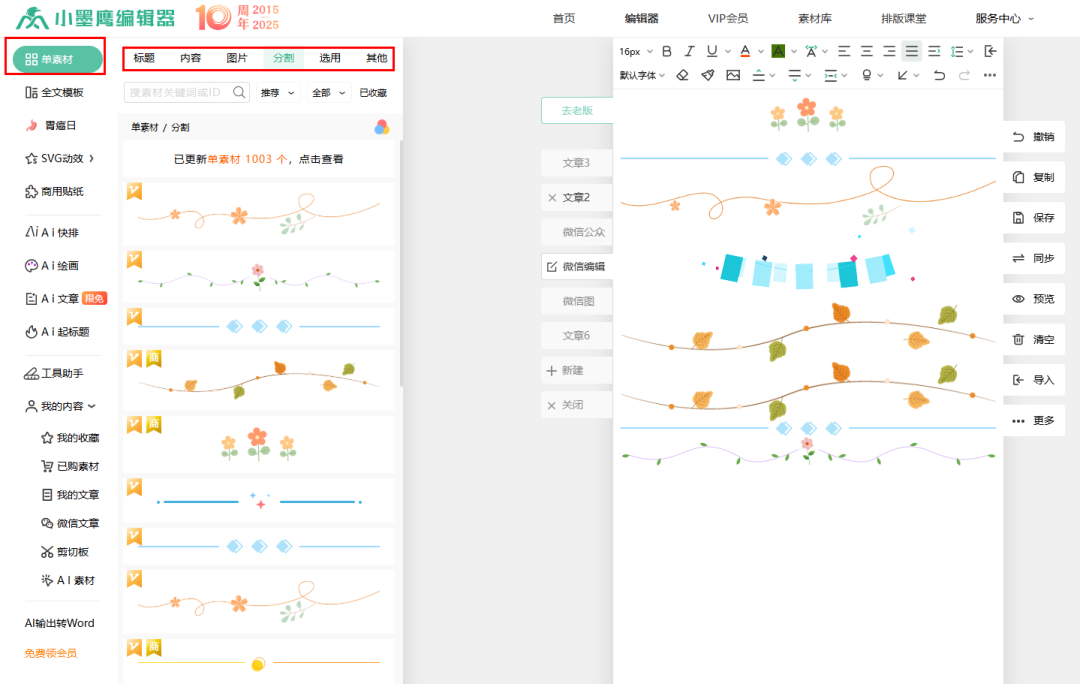Click the tricolor palette color icon

pos(382,127)
